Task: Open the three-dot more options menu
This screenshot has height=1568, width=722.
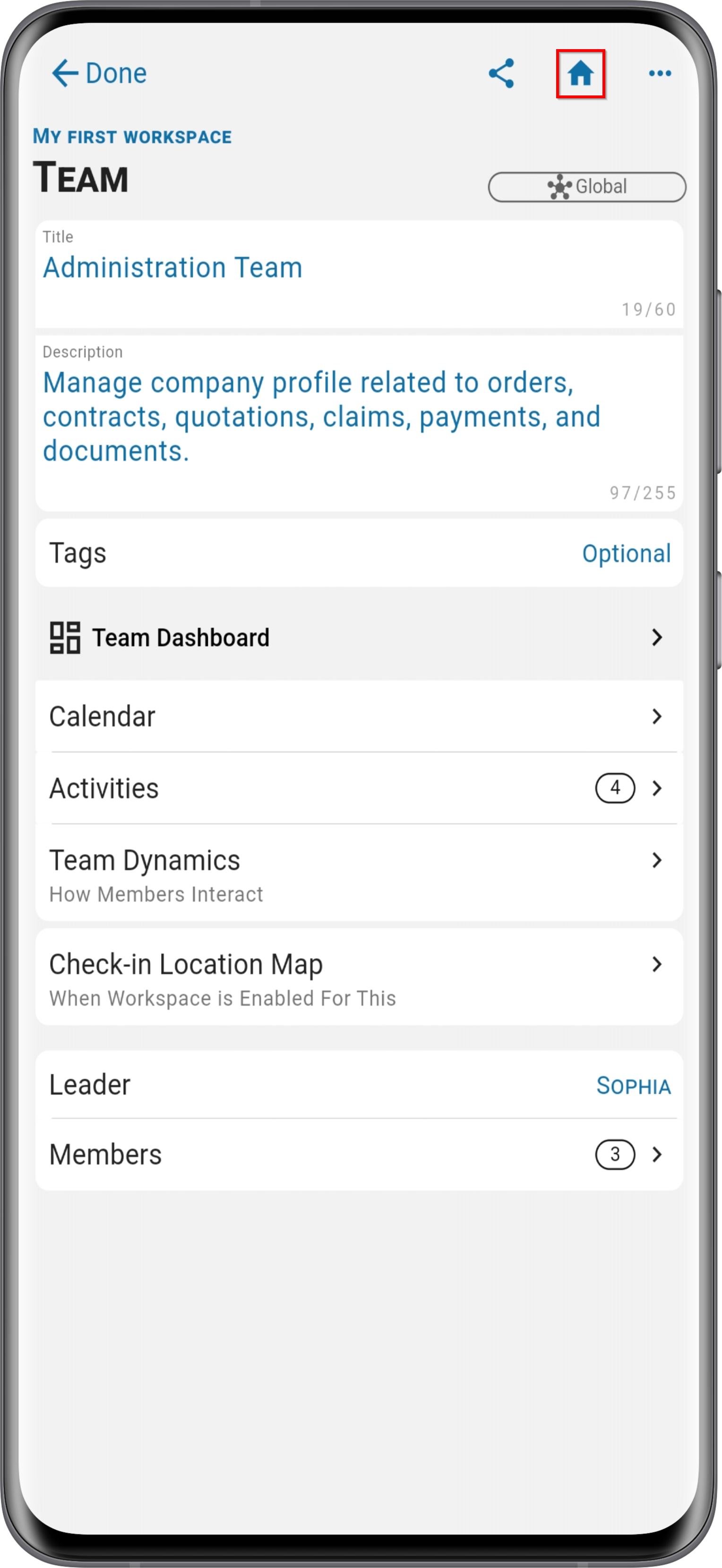Action: coord(660,74)
